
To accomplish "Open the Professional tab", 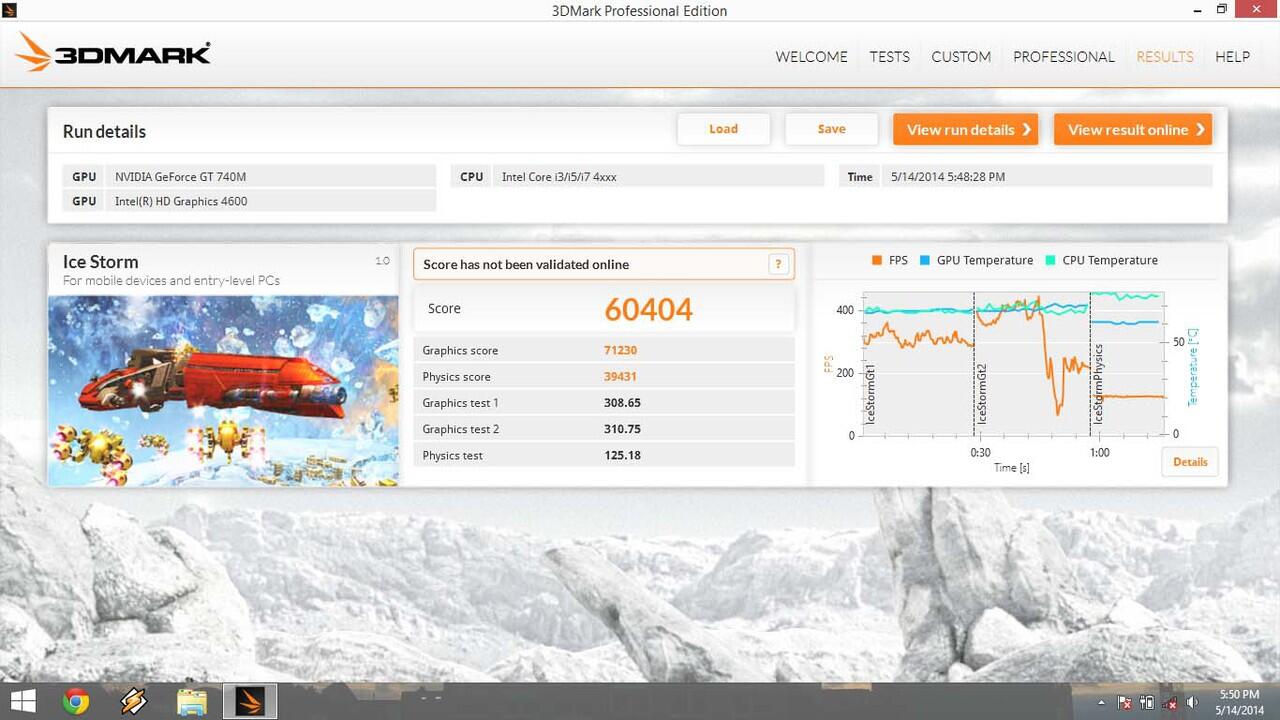I will pos(1063,57).
